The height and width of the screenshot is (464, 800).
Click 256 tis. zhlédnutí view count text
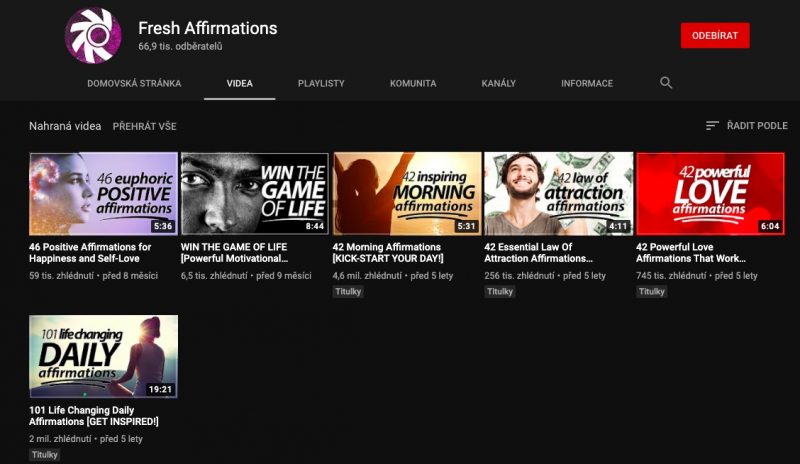coord(519,276)
